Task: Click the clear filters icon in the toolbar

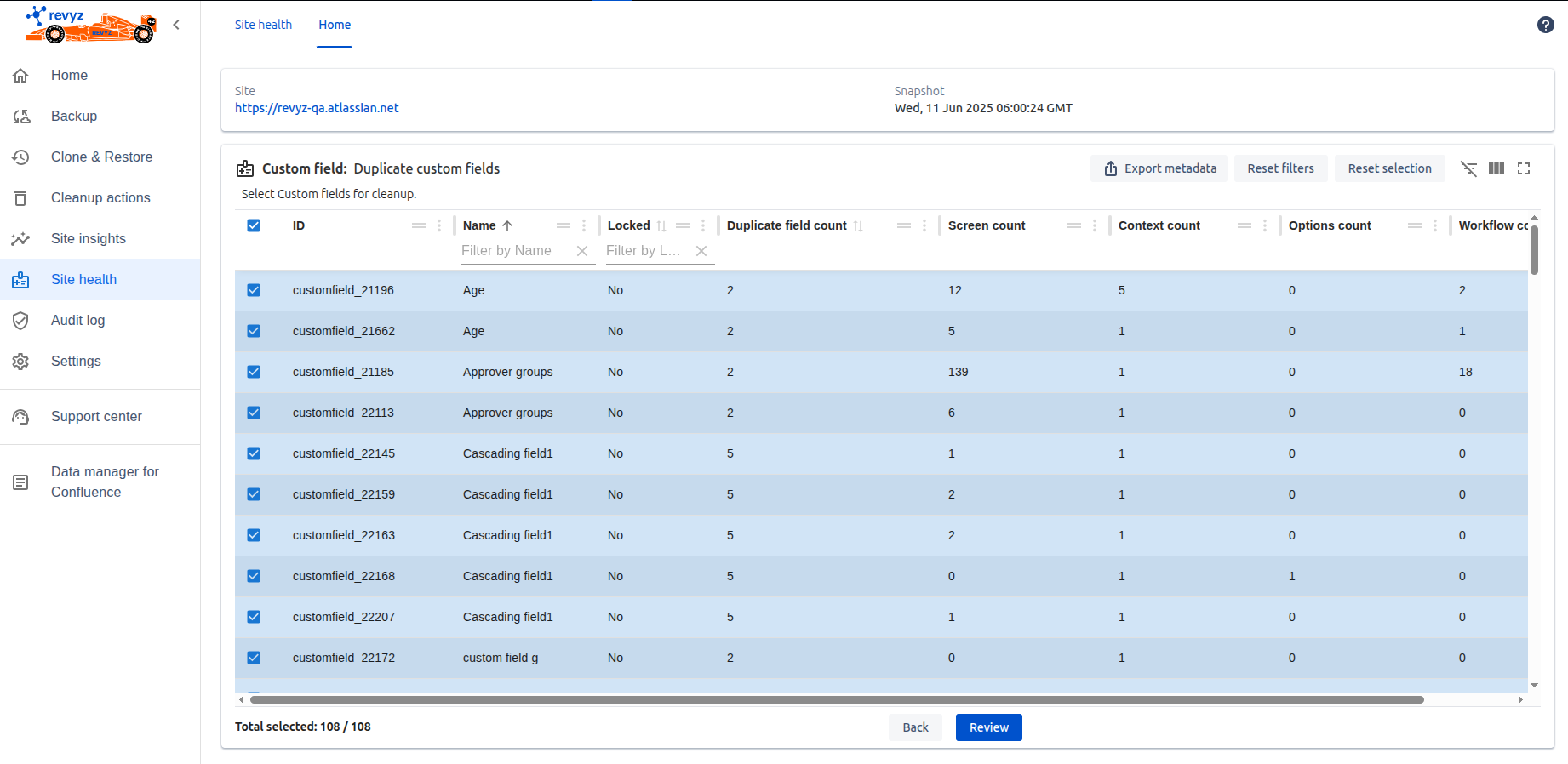Action: point(1468,168)
